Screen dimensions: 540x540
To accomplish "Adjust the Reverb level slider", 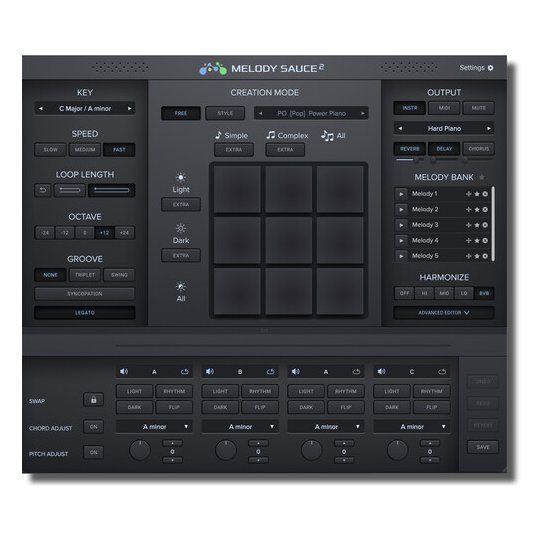I will click(x=409, y=160).
